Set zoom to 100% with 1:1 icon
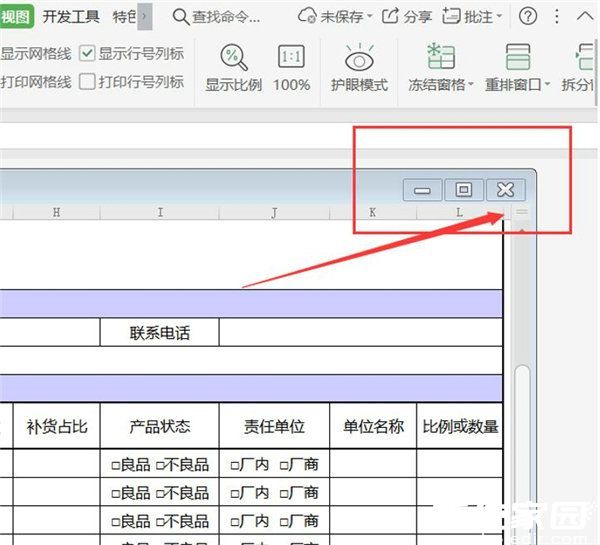 click(x=291, y=57)
